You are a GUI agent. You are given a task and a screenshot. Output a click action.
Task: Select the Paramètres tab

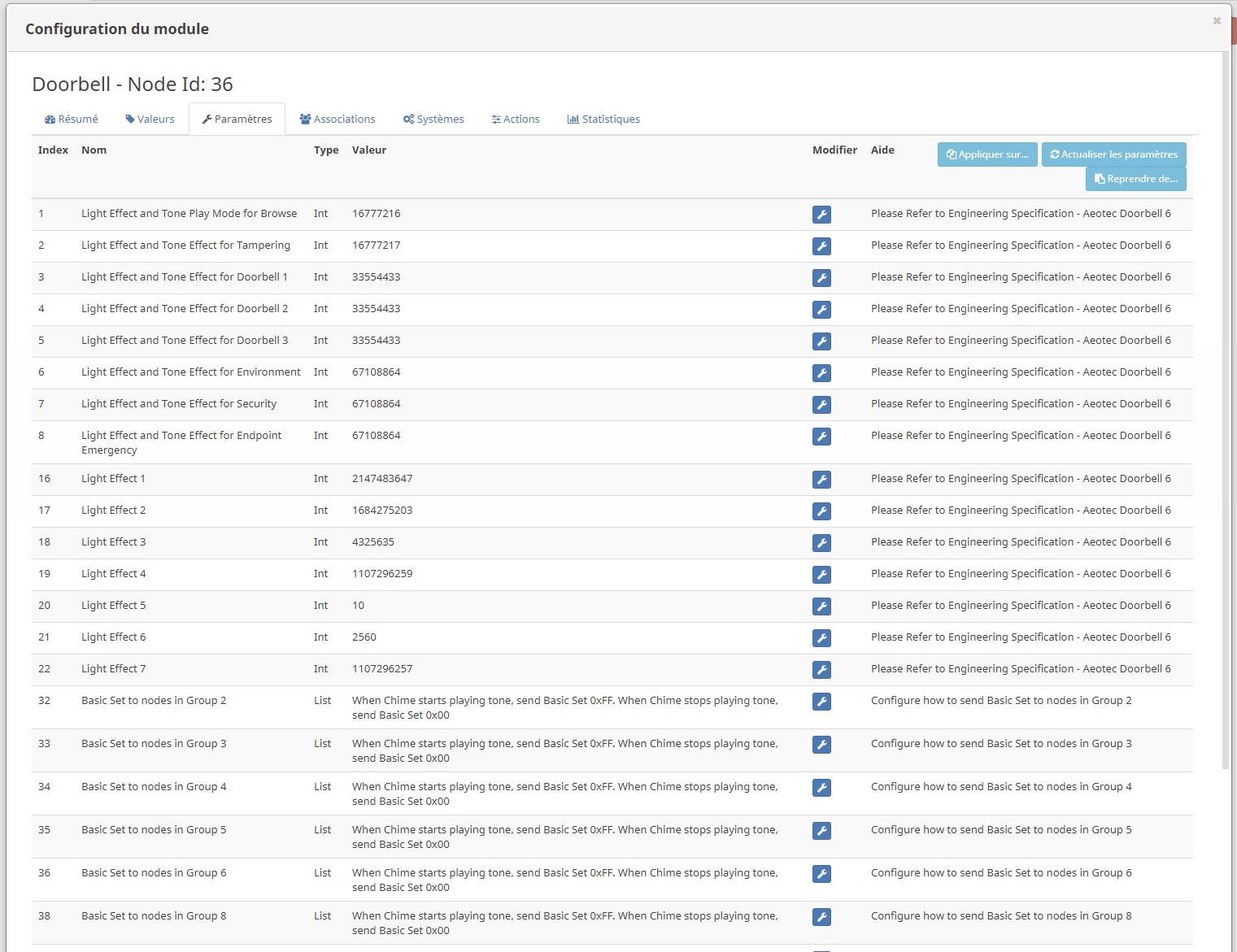[237, 119]
